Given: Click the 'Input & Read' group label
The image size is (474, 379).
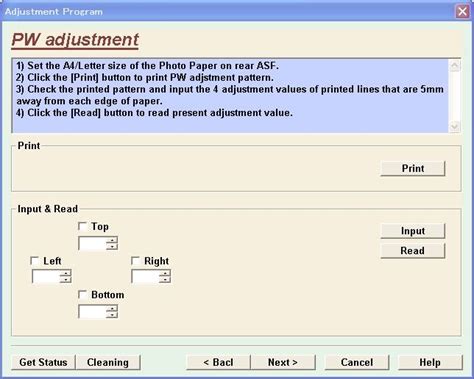Looking at the screenshot, I should pyautogui.click(x=47, y=209).
